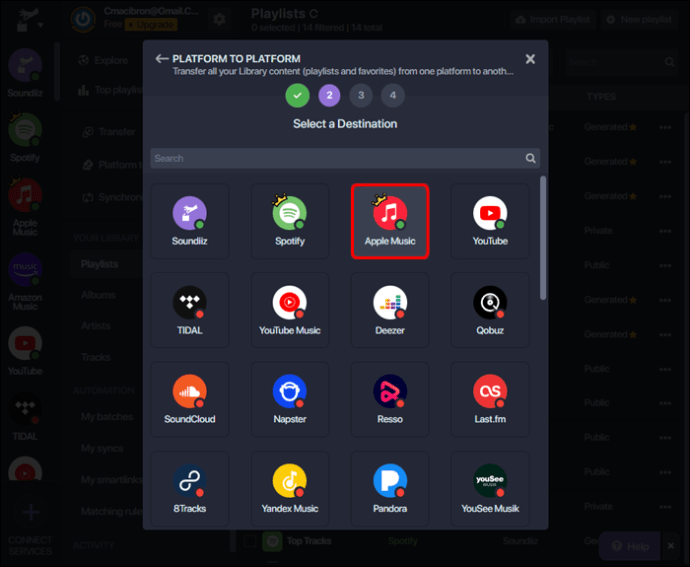Open My batches under Automation

107,416
